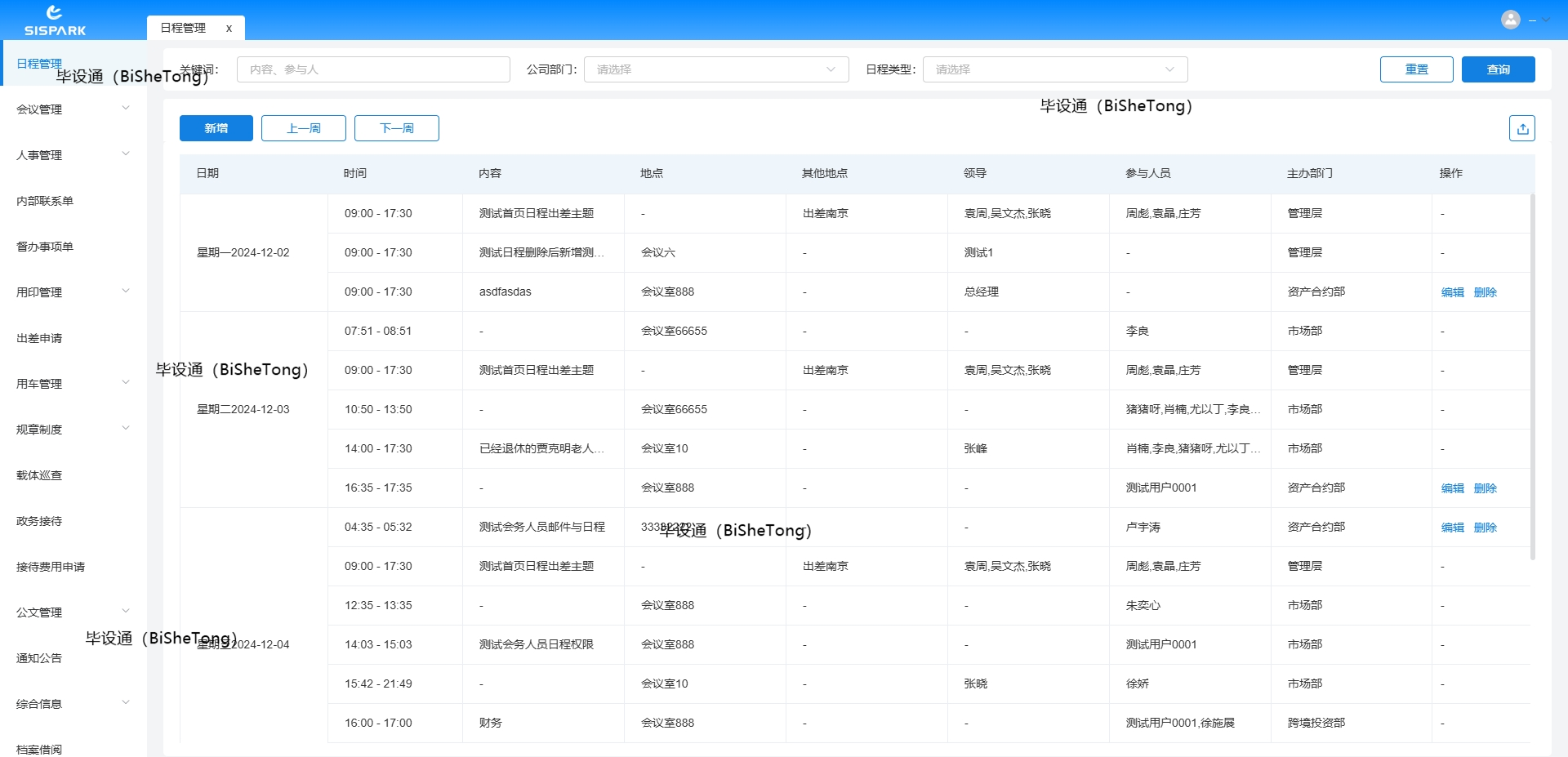Reset filters with the 重置 button
This screenshot has height=757, width=1568.
point(1416,69)
